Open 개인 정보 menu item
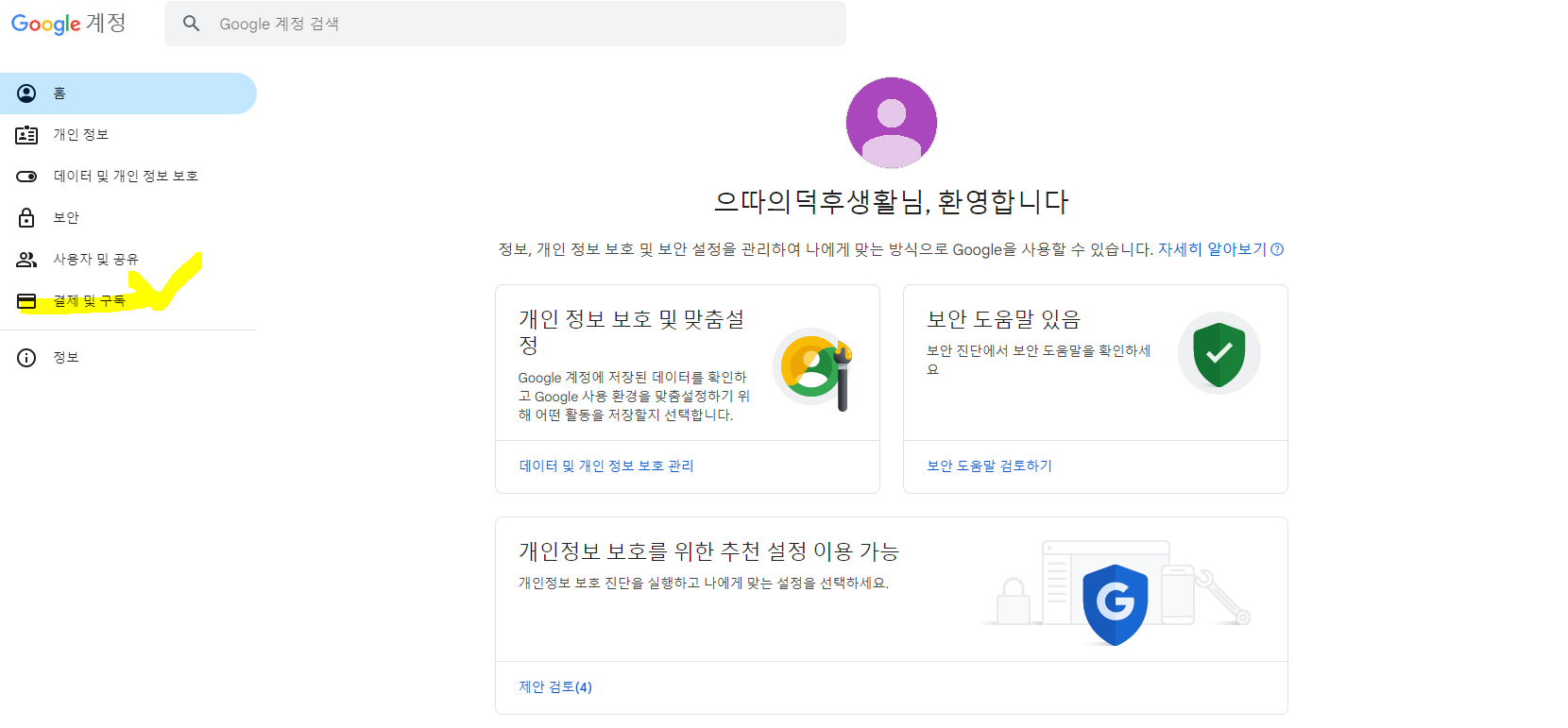Screen dimensions: 1568x728 pyautogui.click(x=128, y=135)
